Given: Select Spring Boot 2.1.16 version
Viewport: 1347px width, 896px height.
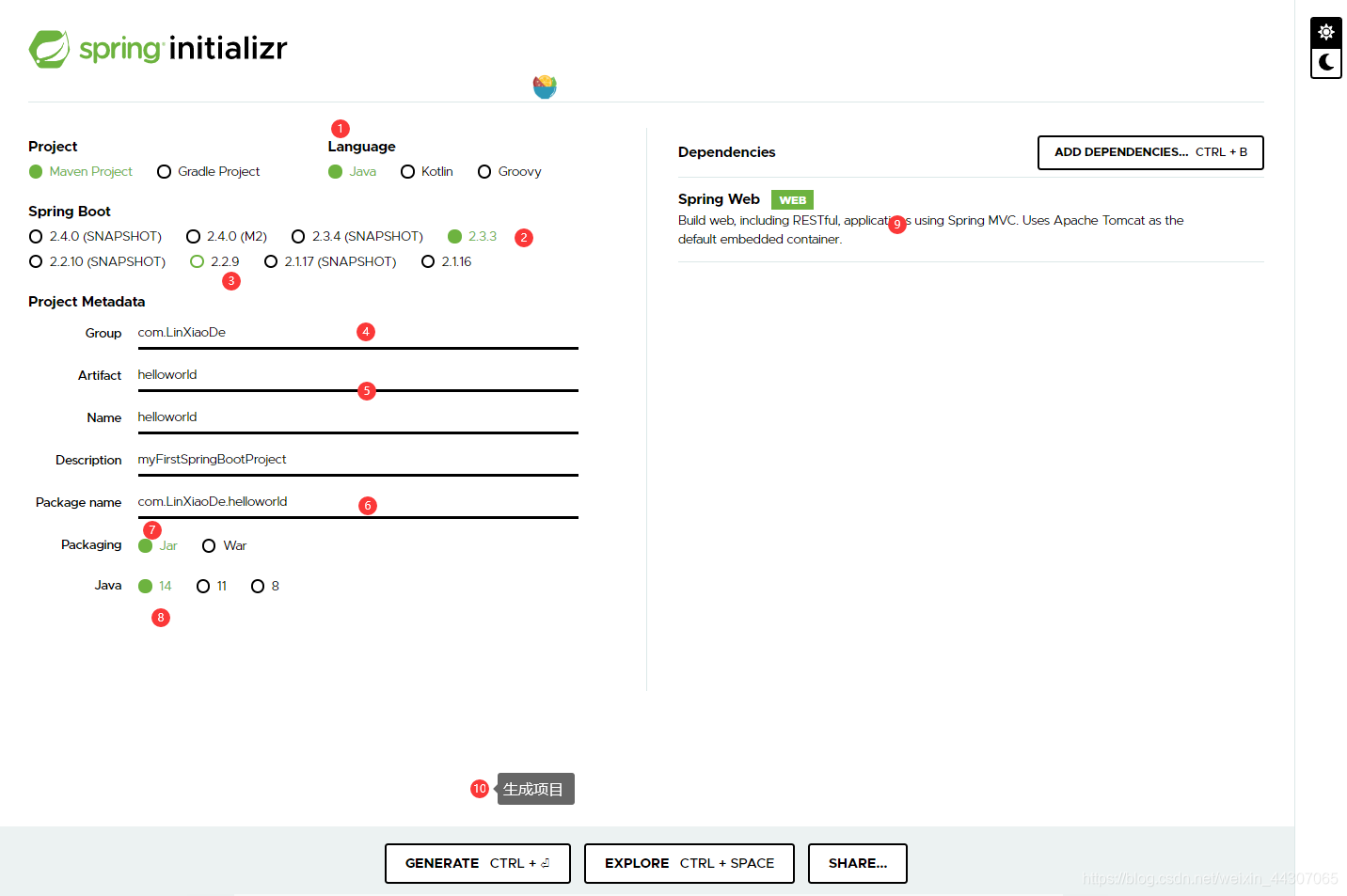Looking at the screenshot, I should tap(447, 261).
